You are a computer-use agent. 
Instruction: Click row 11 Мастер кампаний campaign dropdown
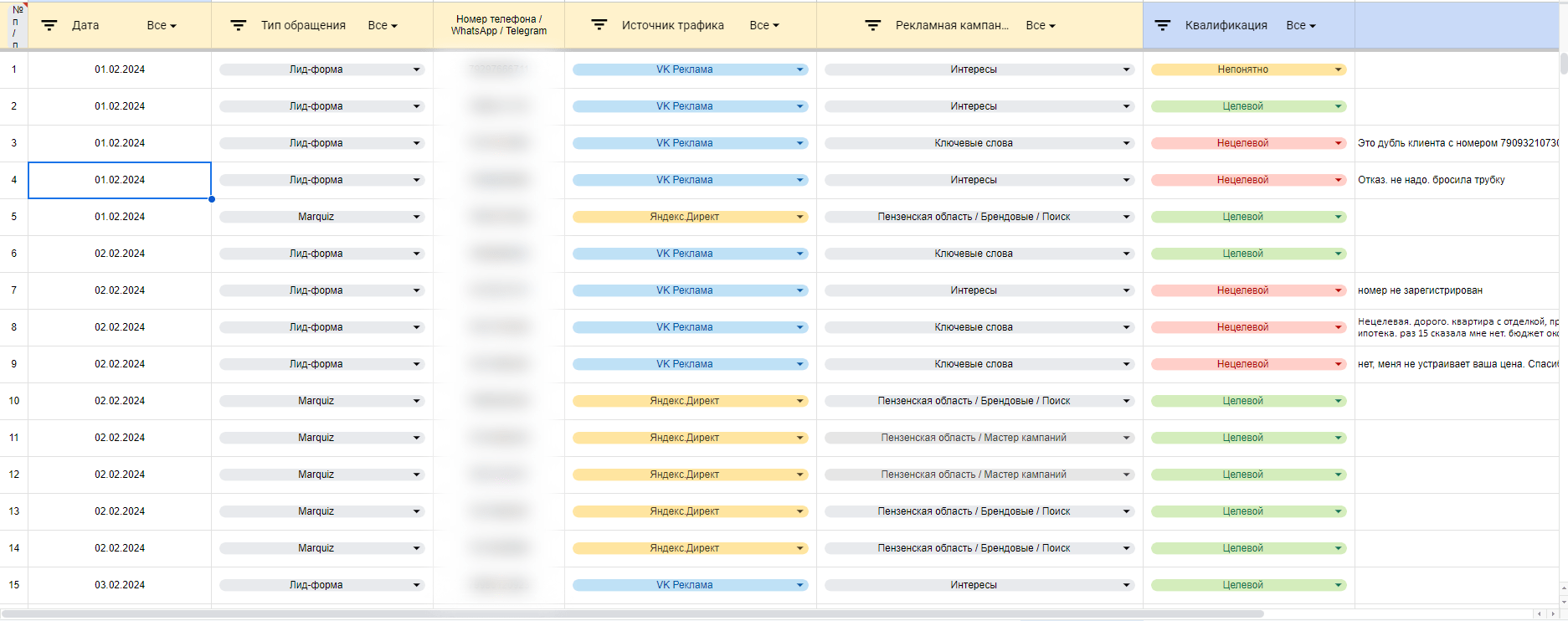[x=979, y=438]
